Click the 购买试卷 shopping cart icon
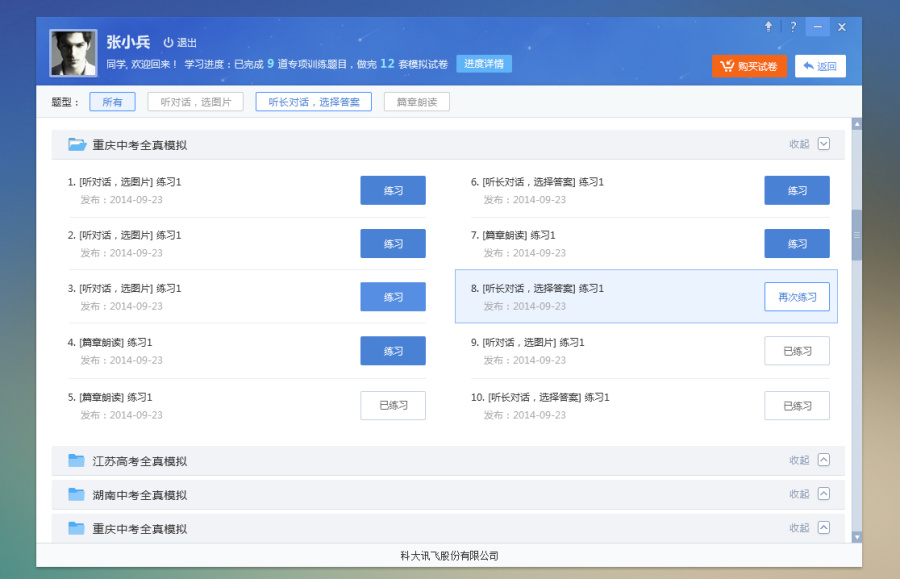This screenshot has width=900, height=579. click(727, 66)
